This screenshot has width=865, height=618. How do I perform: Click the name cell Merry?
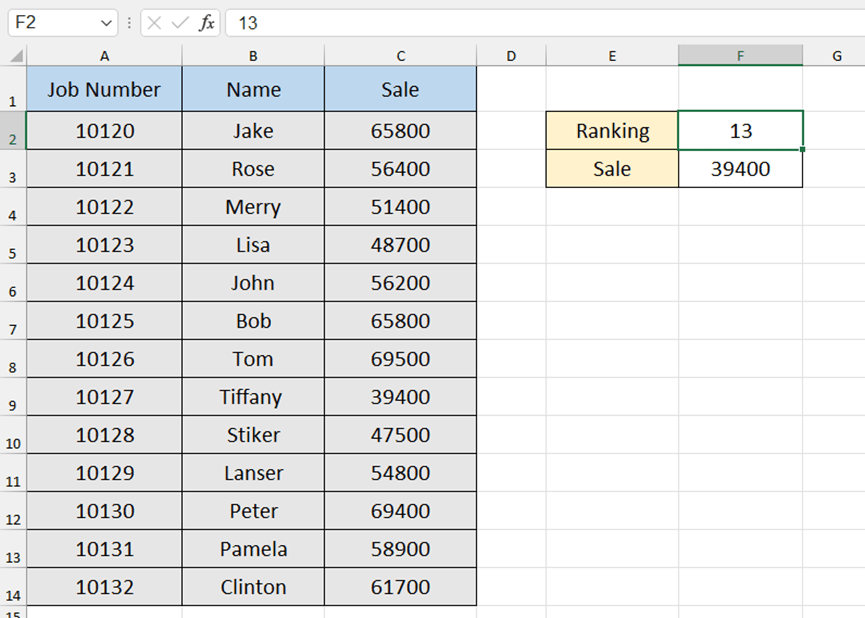point(253,207)
